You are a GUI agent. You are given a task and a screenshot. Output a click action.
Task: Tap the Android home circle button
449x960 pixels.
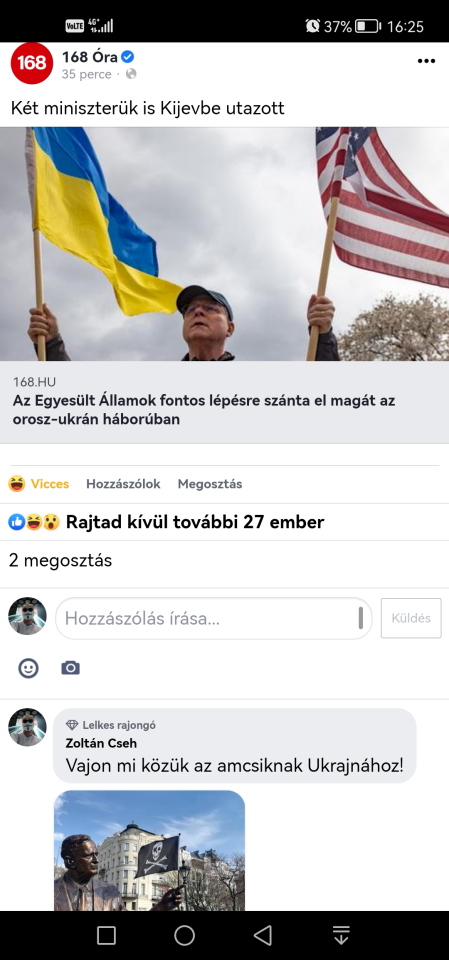[x=184, y=935]
